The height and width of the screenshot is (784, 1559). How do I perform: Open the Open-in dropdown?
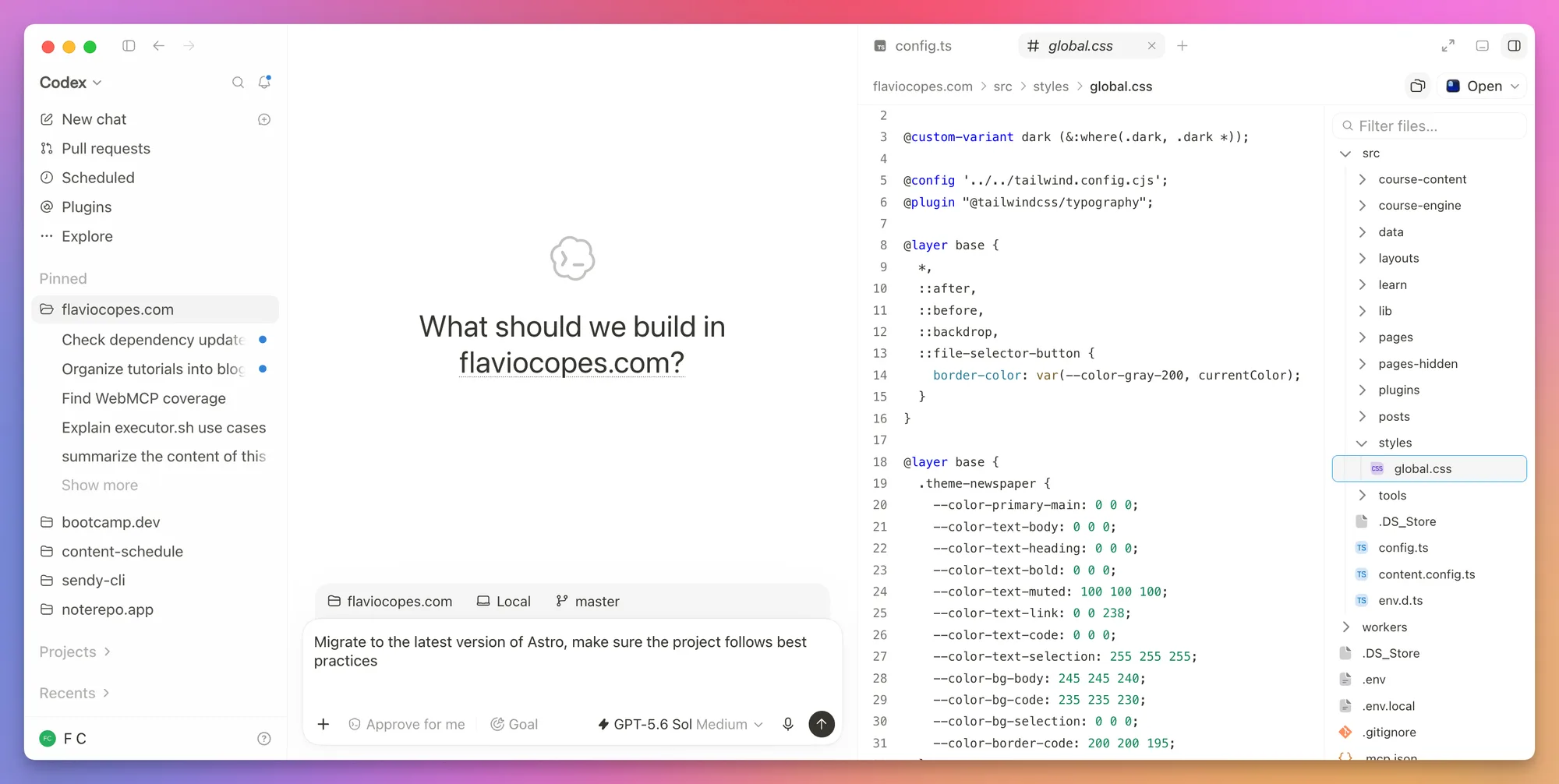coord(1482,86)
